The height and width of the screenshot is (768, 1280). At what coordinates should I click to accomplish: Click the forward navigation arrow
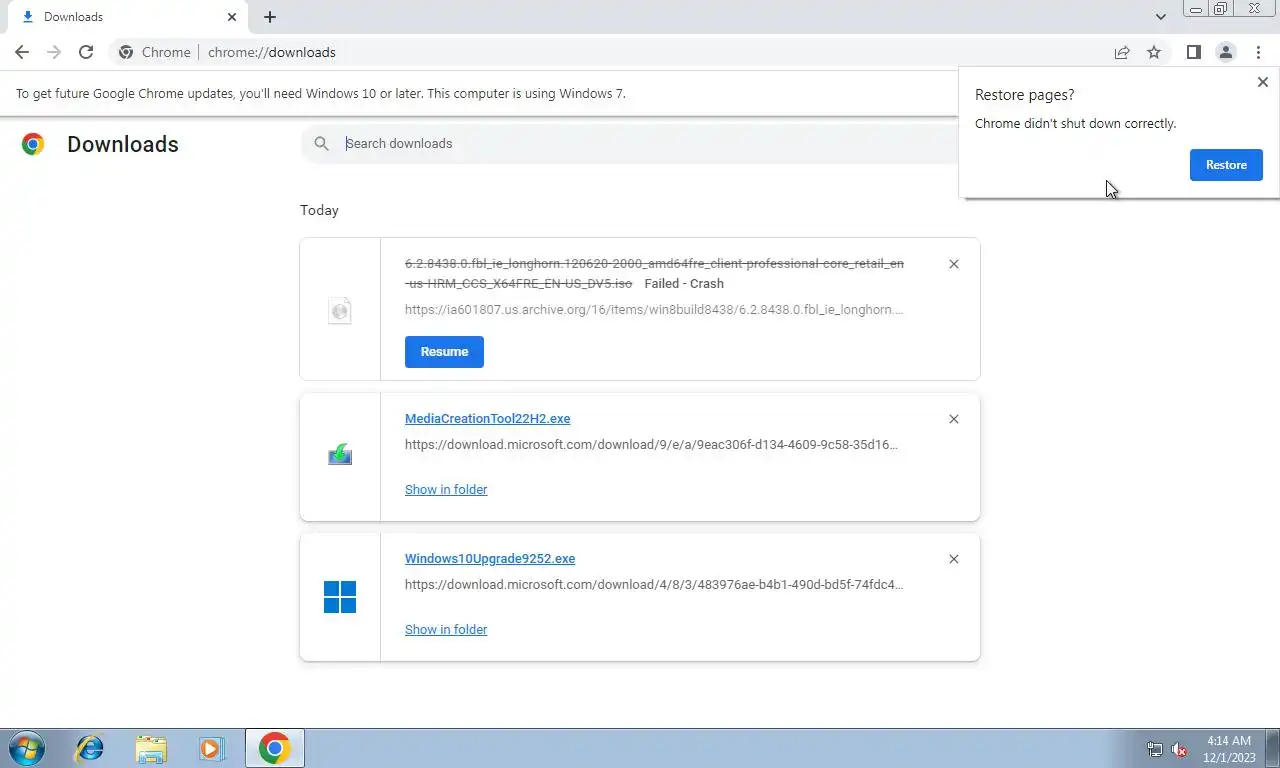54,52
